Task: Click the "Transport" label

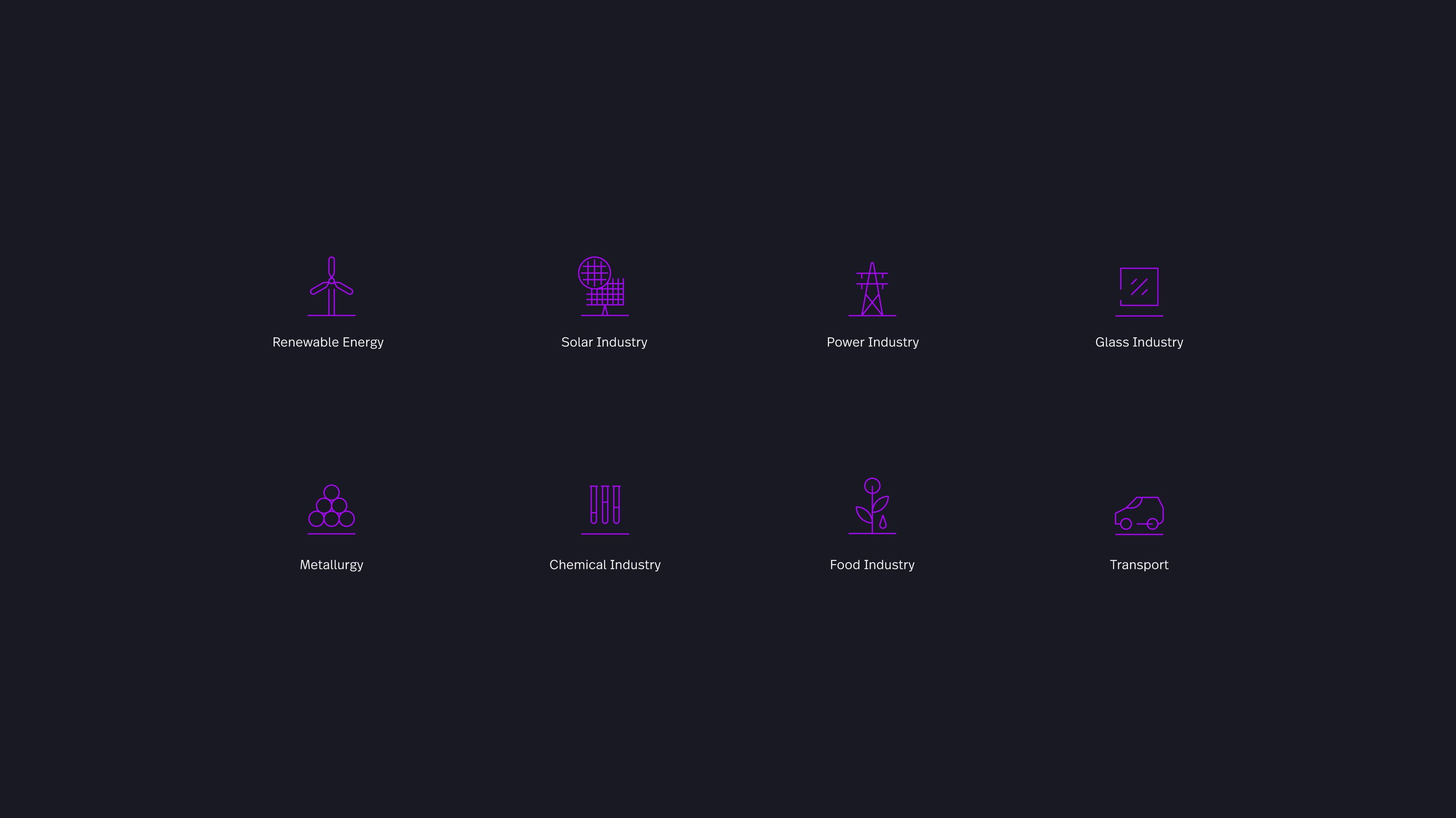Action: (x=1139, y=565)
